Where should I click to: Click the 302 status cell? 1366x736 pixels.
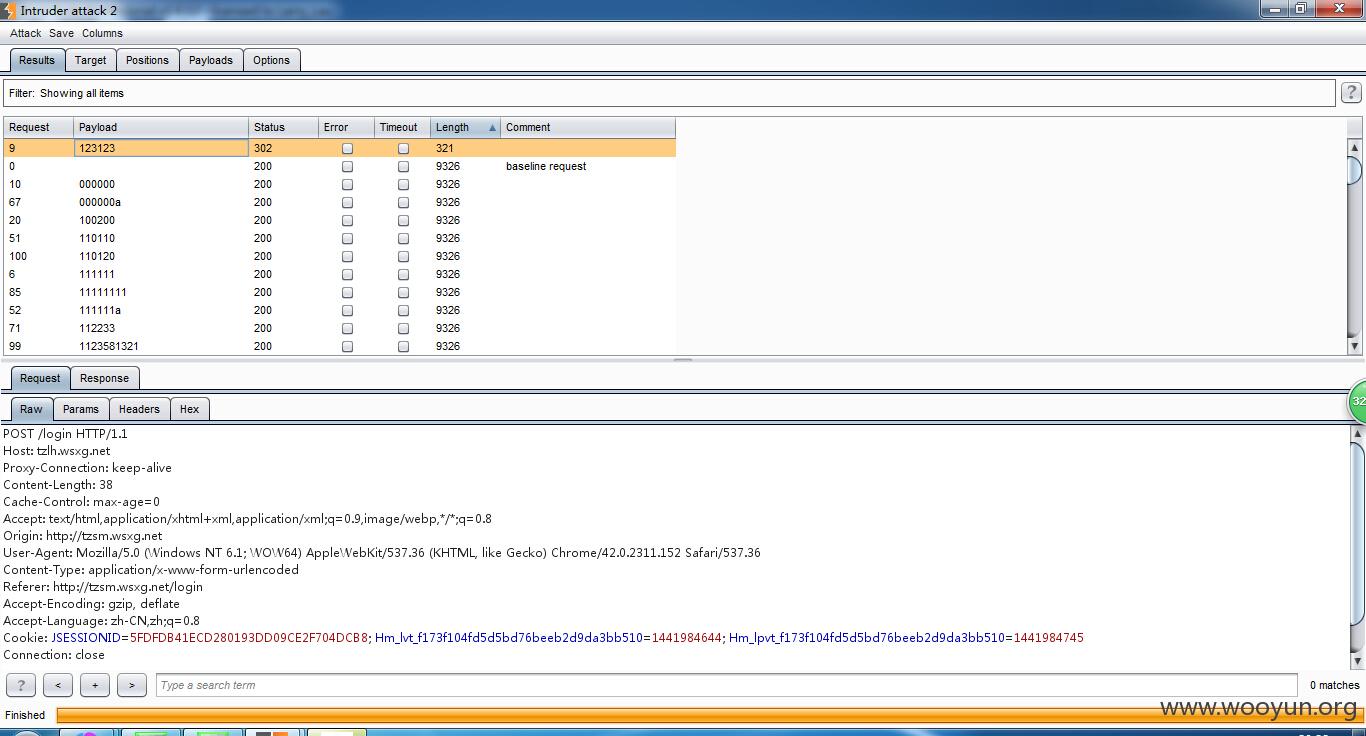point(283,148)
